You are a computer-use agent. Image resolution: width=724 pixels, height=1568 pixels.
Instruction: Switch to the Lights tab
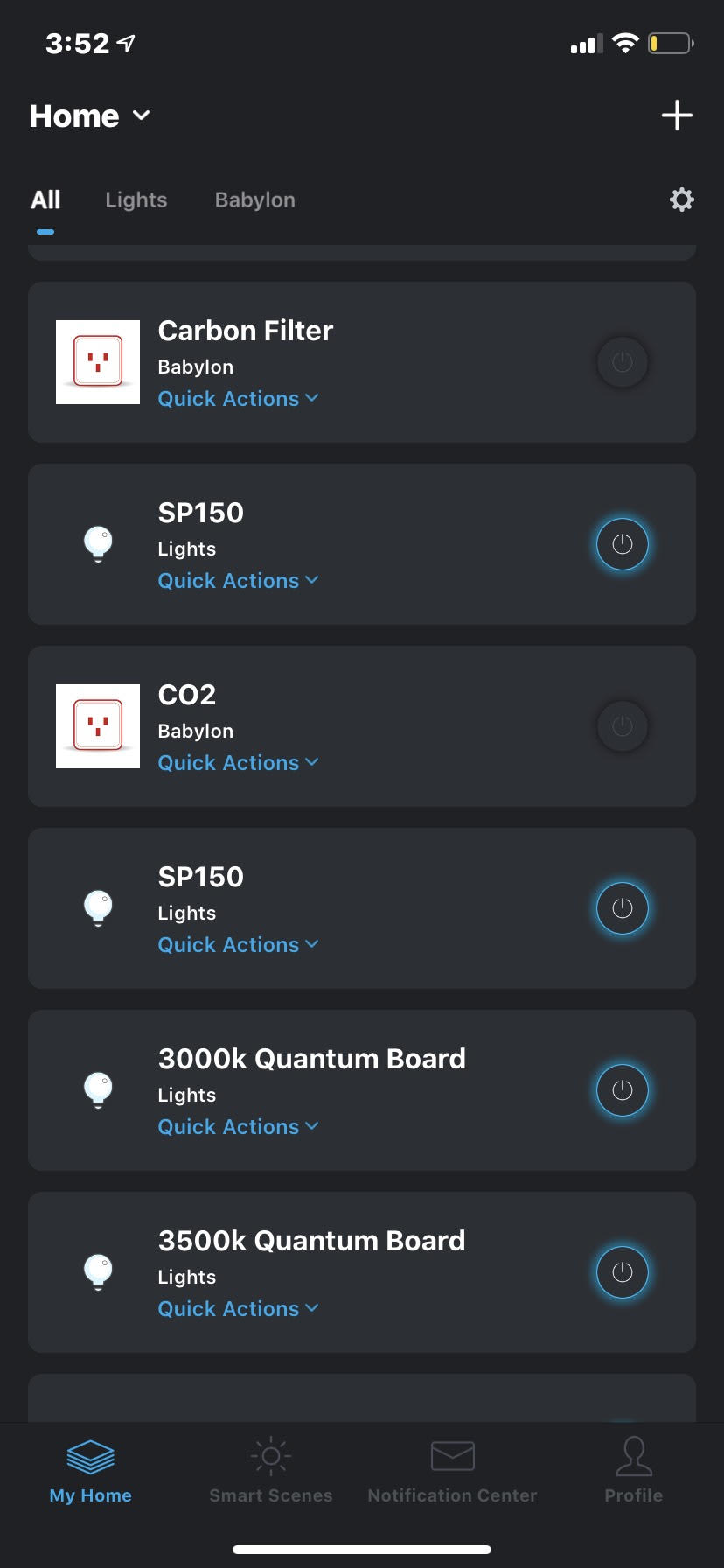coord(136,200)
